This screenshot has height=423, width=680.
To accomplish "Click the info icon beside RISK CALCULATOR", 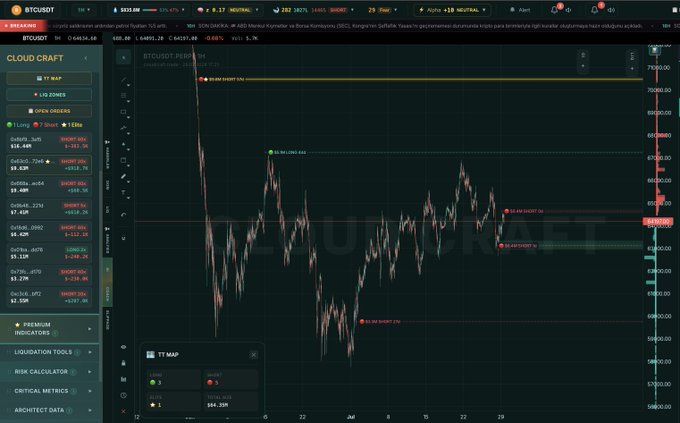I will click(x=73, y=372).
